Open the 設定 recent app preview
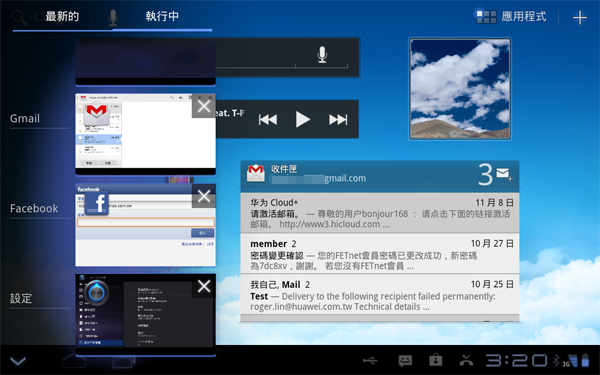Viewport: 600px width, 375px height. click(145, 315)
